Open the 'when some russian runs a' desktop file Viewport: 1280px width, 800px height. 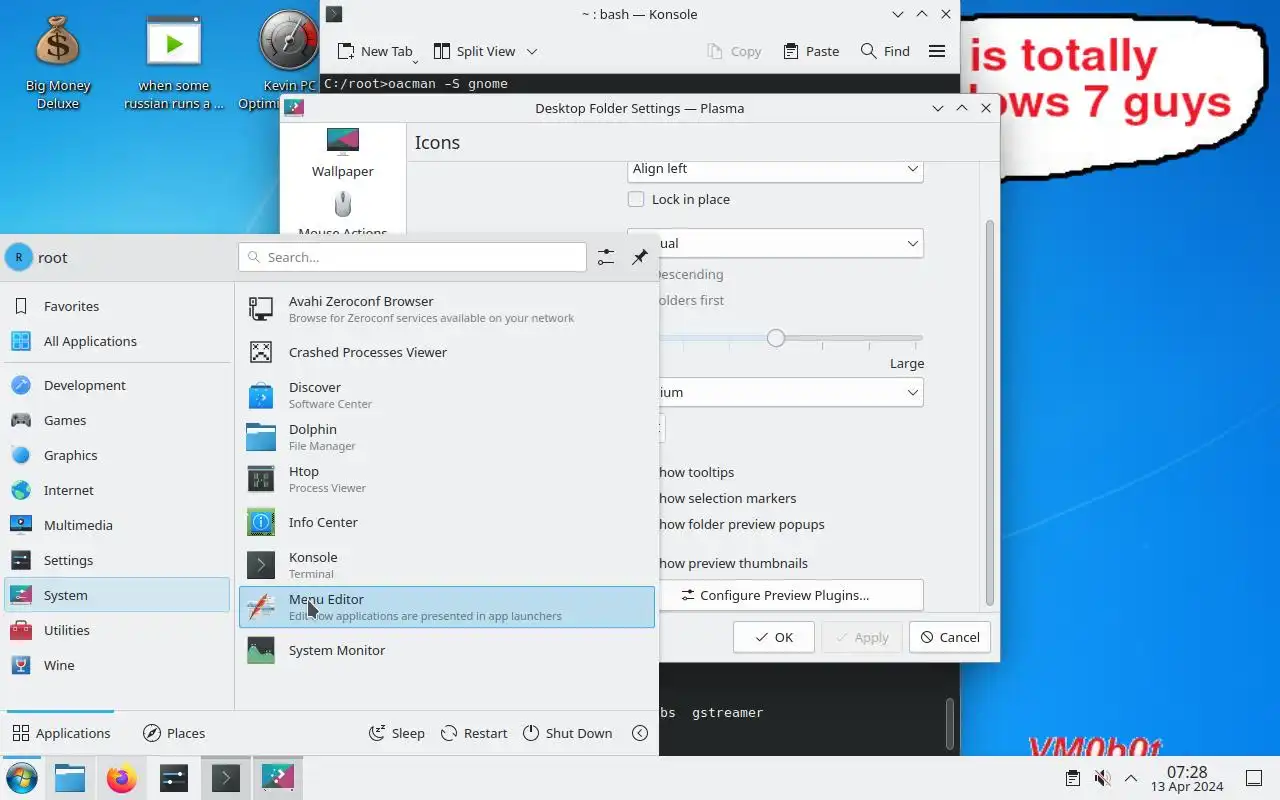coord(174,62)
